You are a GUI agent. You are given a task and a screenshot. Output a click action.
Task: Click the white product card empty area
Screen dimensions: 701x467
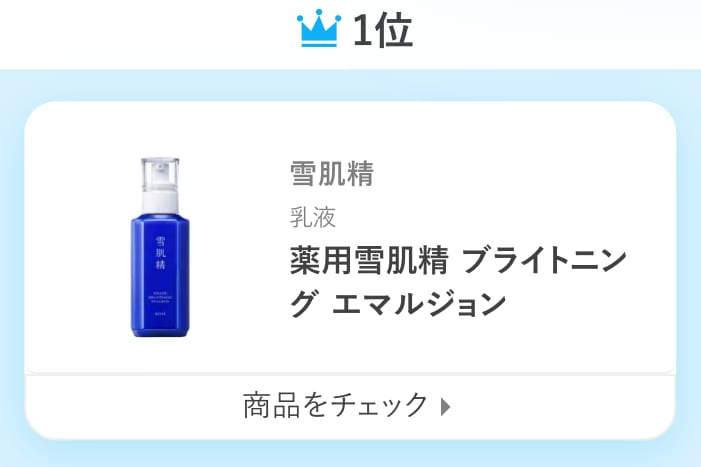[492, 349]
